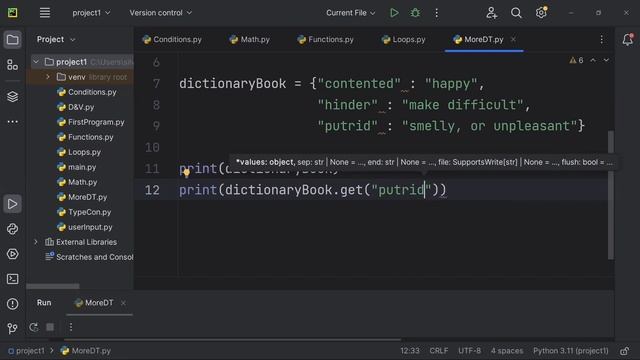640x360 pixels.
Task: Open Run panel more options
Action: [71, 327]
